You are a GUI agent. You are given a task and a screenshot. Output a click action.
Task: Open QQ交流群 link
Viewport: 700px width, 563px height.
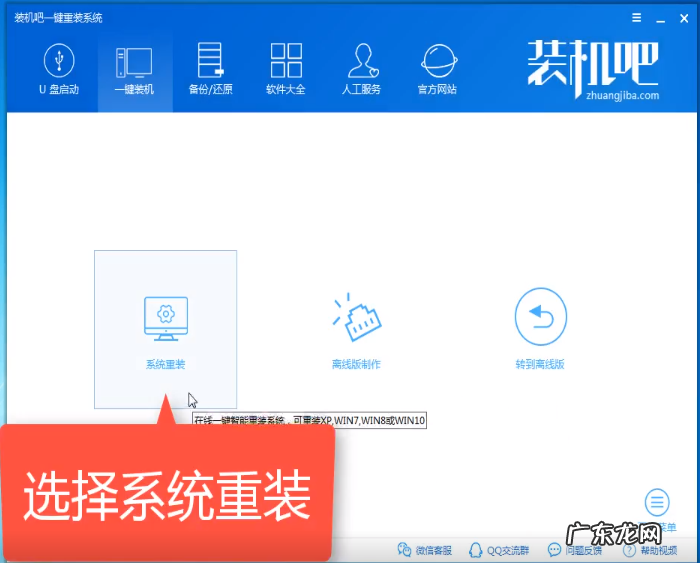(x=499, y=550)
